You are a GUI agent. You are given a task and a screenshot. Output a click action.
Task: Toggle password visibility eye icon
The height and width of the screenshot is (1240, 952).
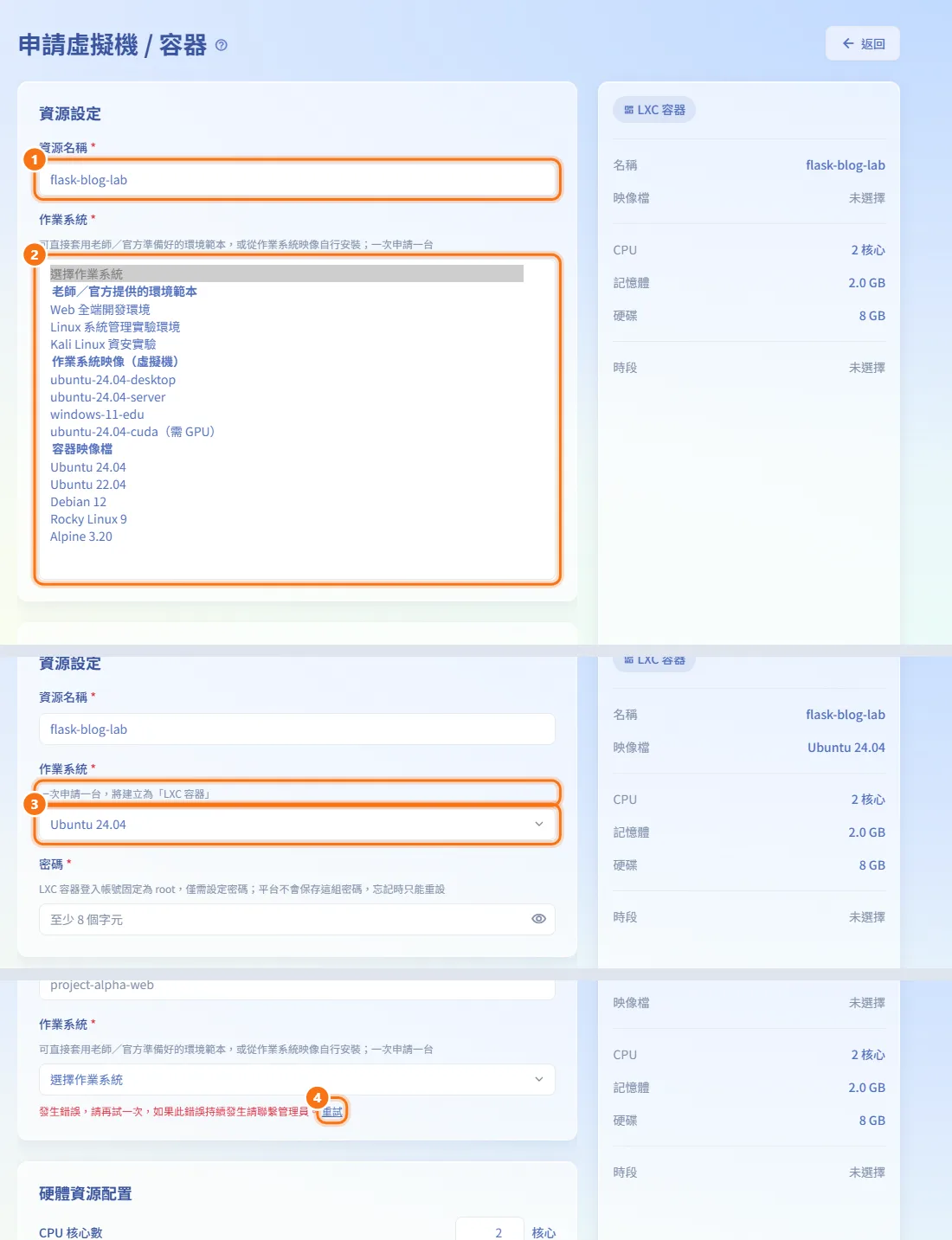pos(538,919)
